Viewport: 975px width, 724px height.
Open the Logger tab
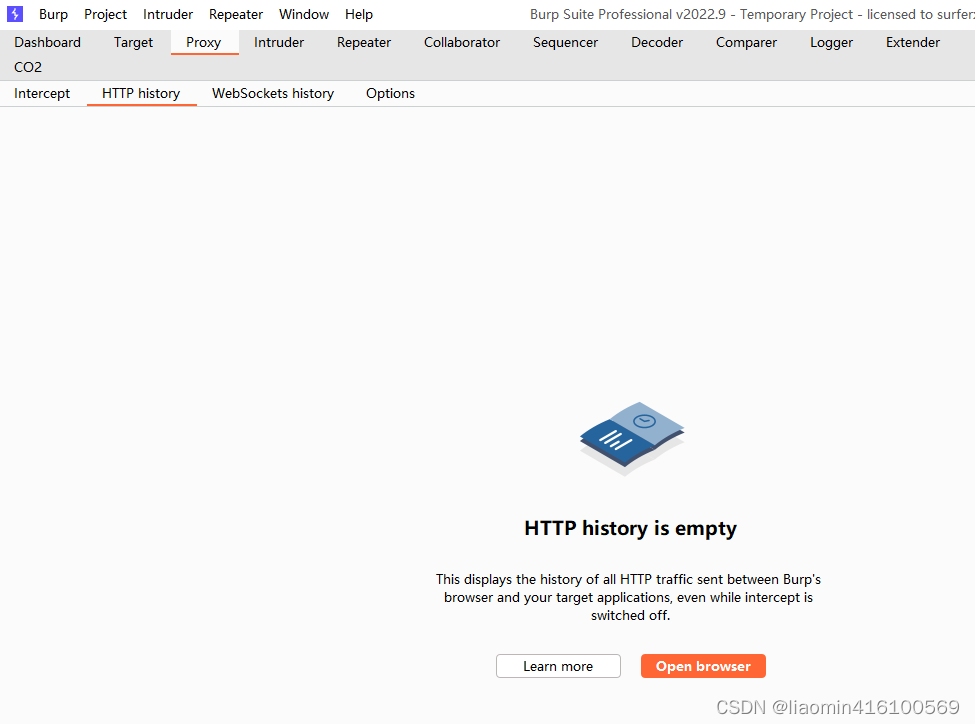(x=831, y=42)
